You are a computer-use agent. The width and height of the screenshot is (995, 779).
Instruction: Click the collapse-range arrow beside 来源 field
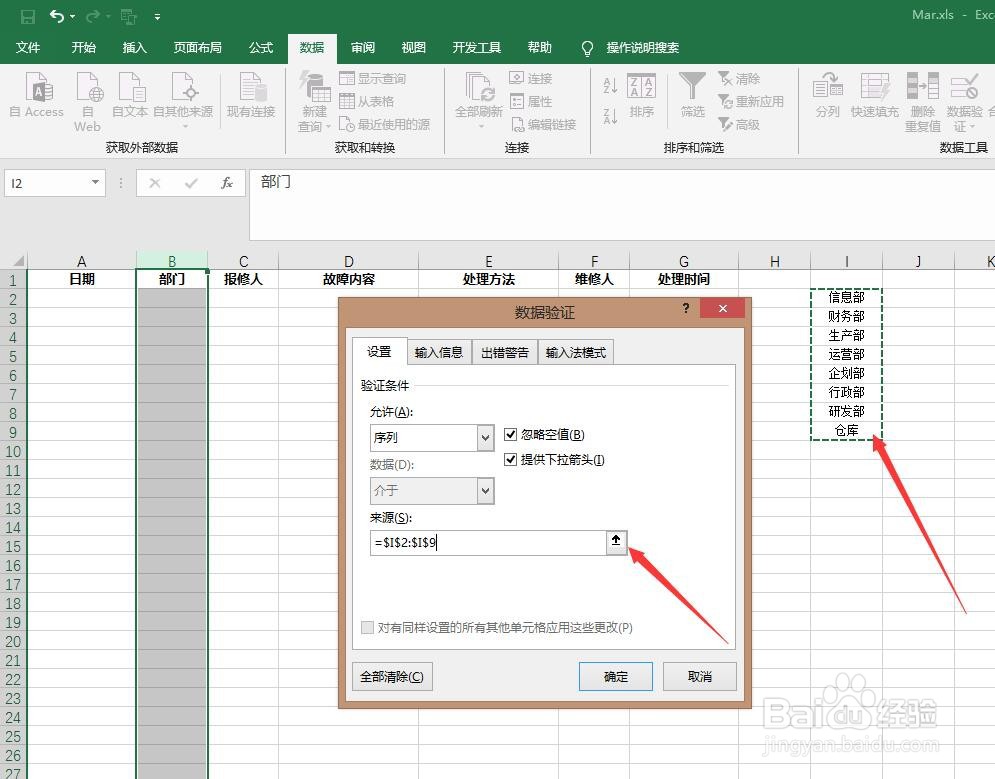click(616, 541)
